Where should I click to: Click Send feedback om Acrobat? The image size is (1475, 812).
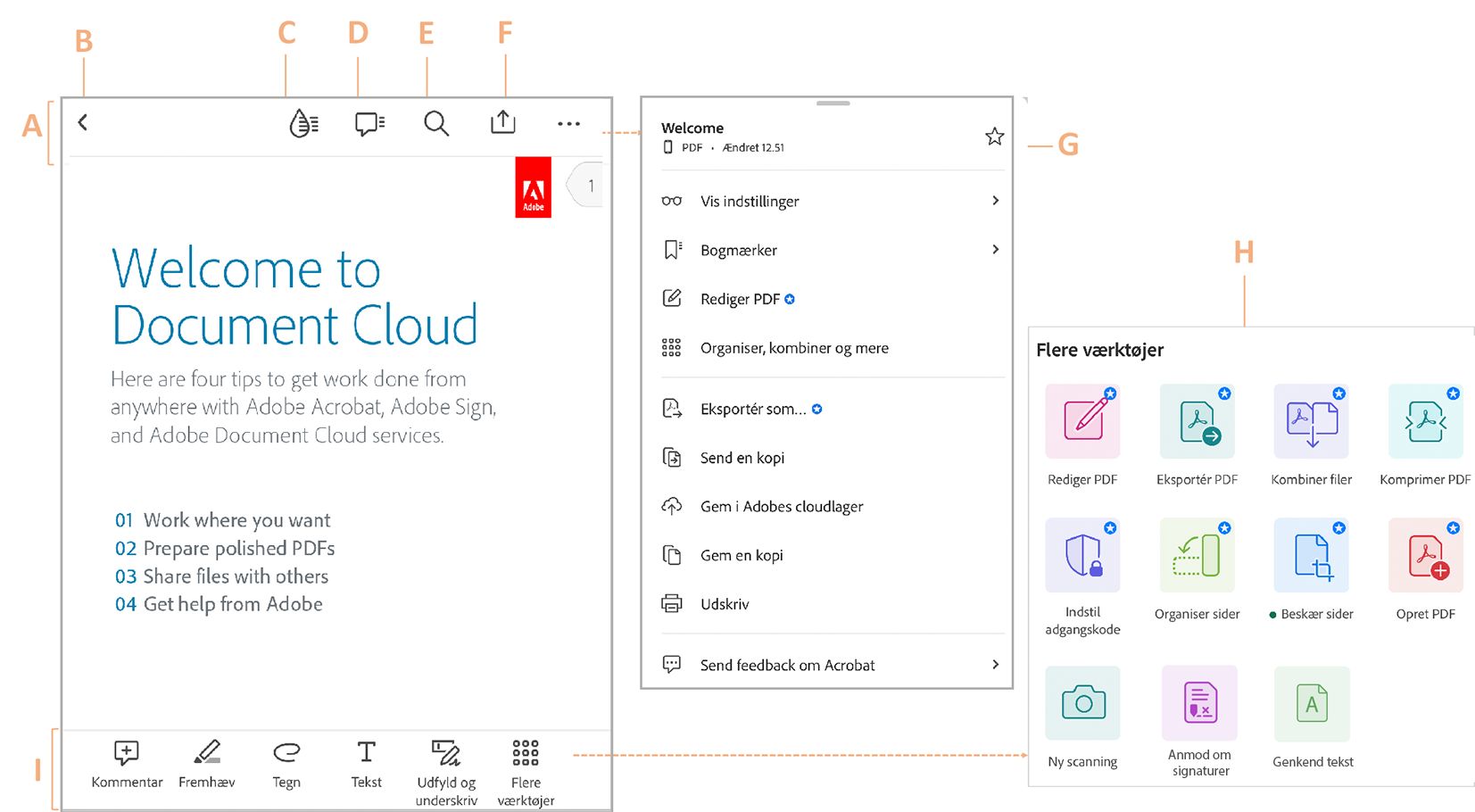[785, 665]
